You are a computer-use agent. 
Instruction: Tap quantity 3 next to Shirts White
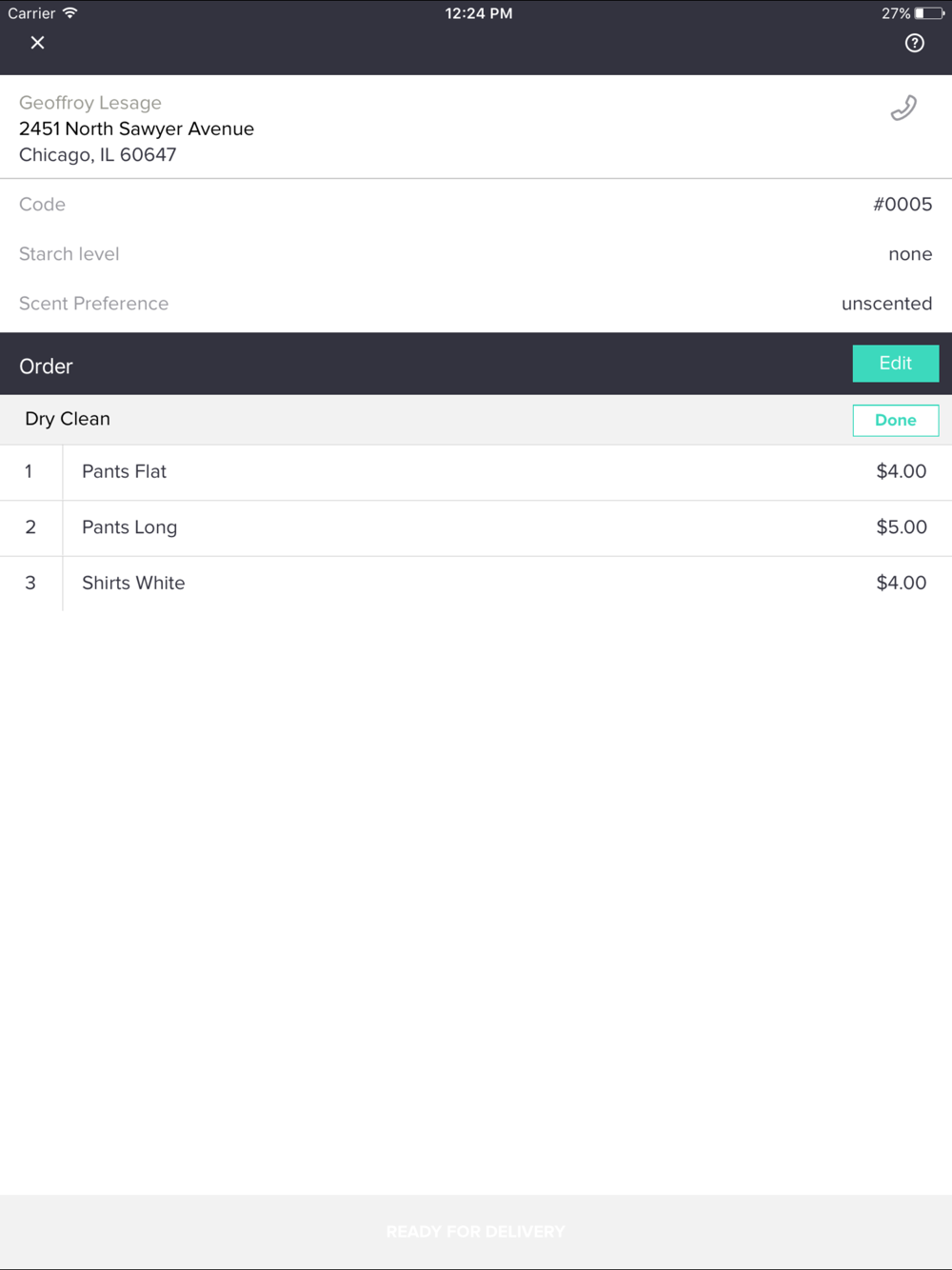(30, 584)
